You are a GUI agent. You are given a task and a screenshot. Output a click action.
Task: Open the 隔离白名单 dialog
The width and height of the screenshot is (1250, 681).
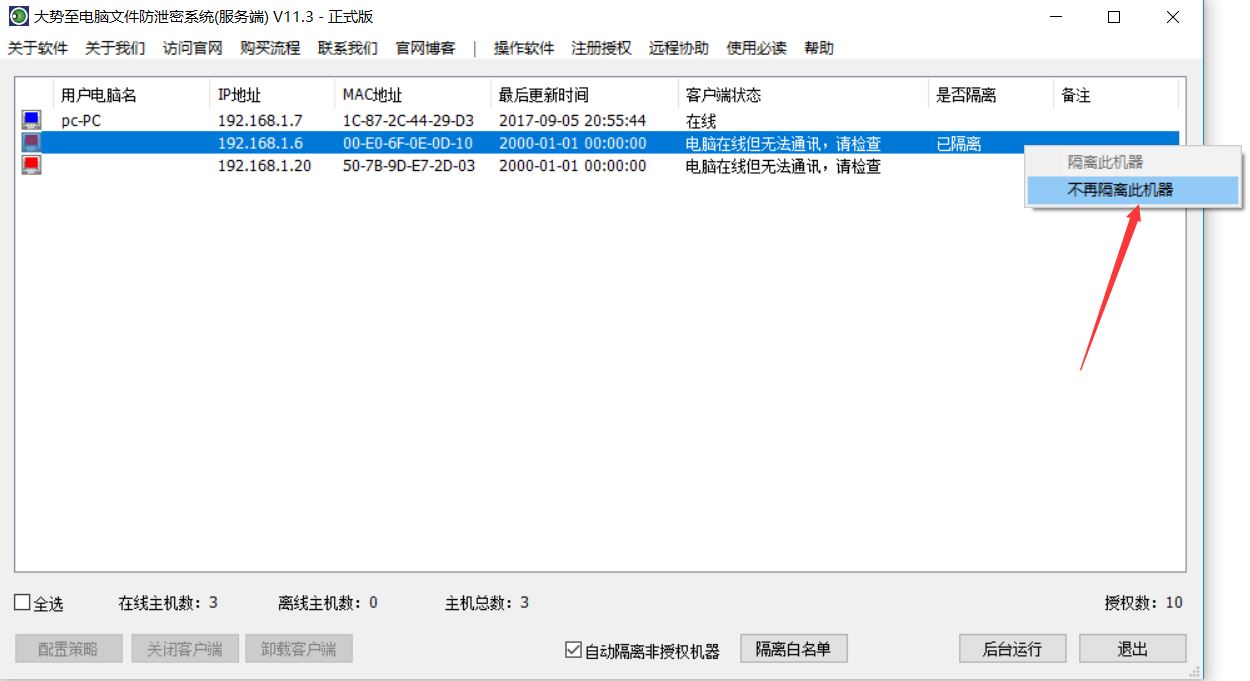793,648
